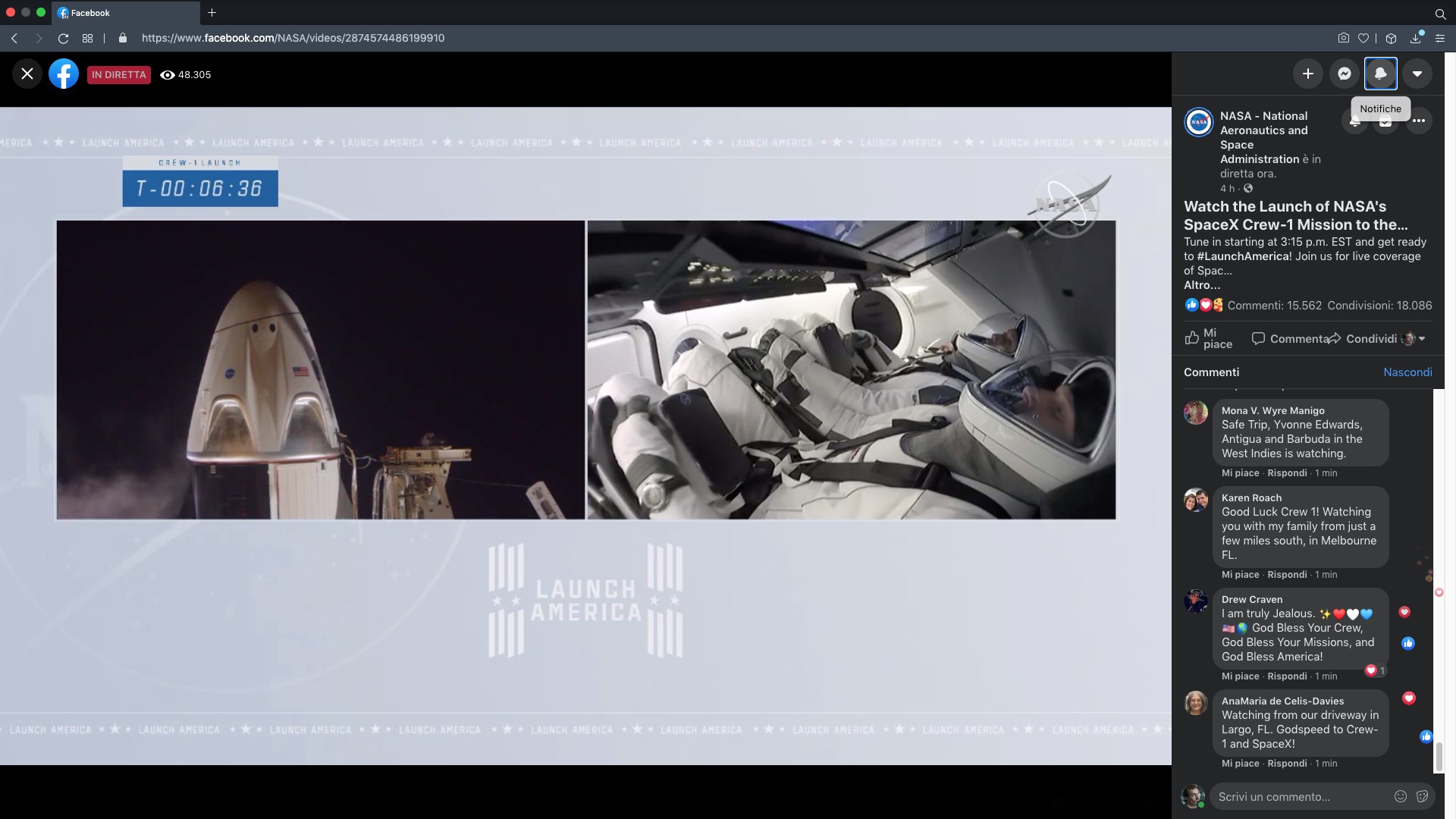1456x819 pixels.
Task: Open sticker picker in comment box
Action: tap(1422, 796)
